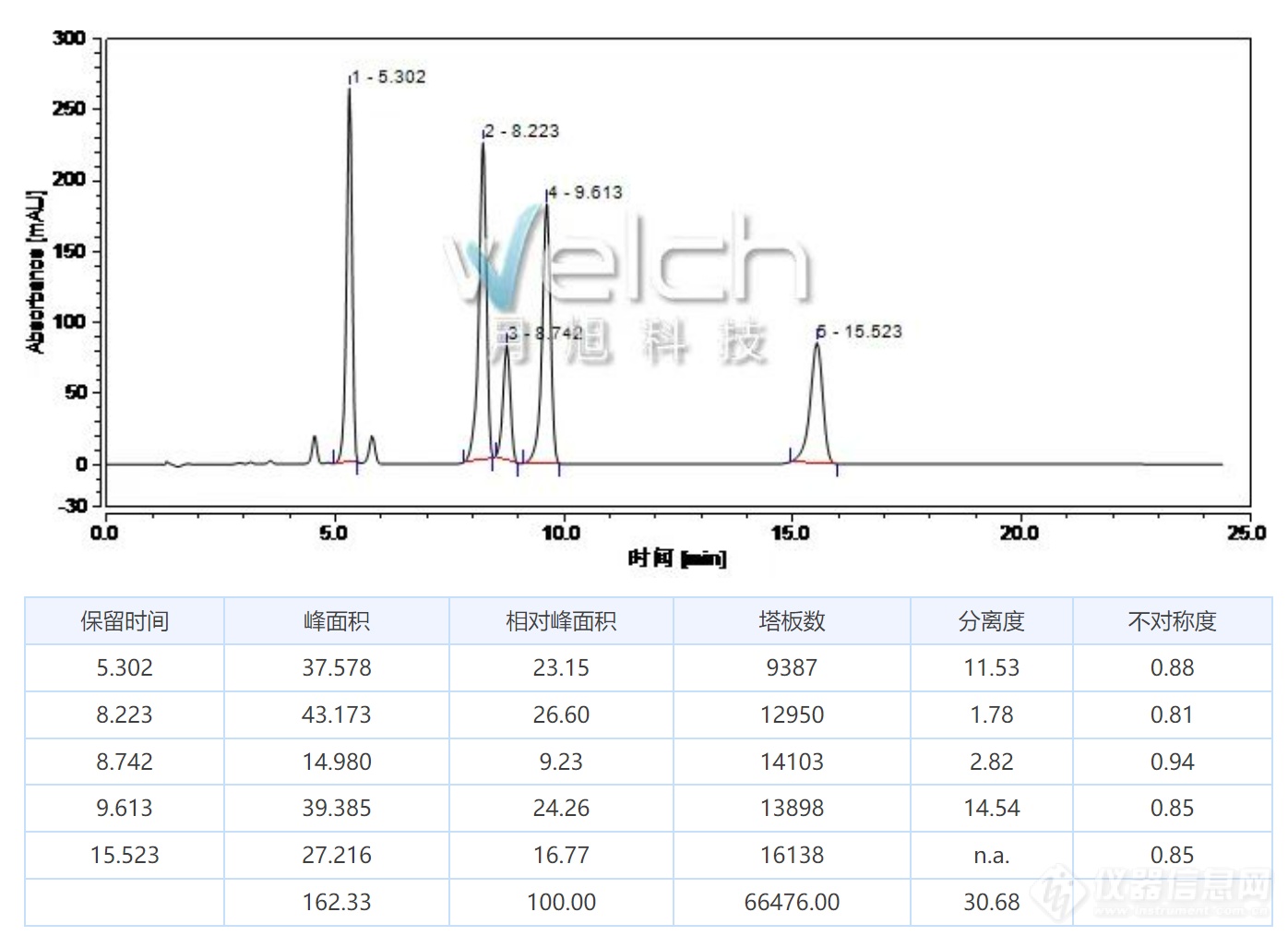Screen dimensions: 1288x936
Task: Click the x-axis tick label 20.0
Action: point(1019,533)
